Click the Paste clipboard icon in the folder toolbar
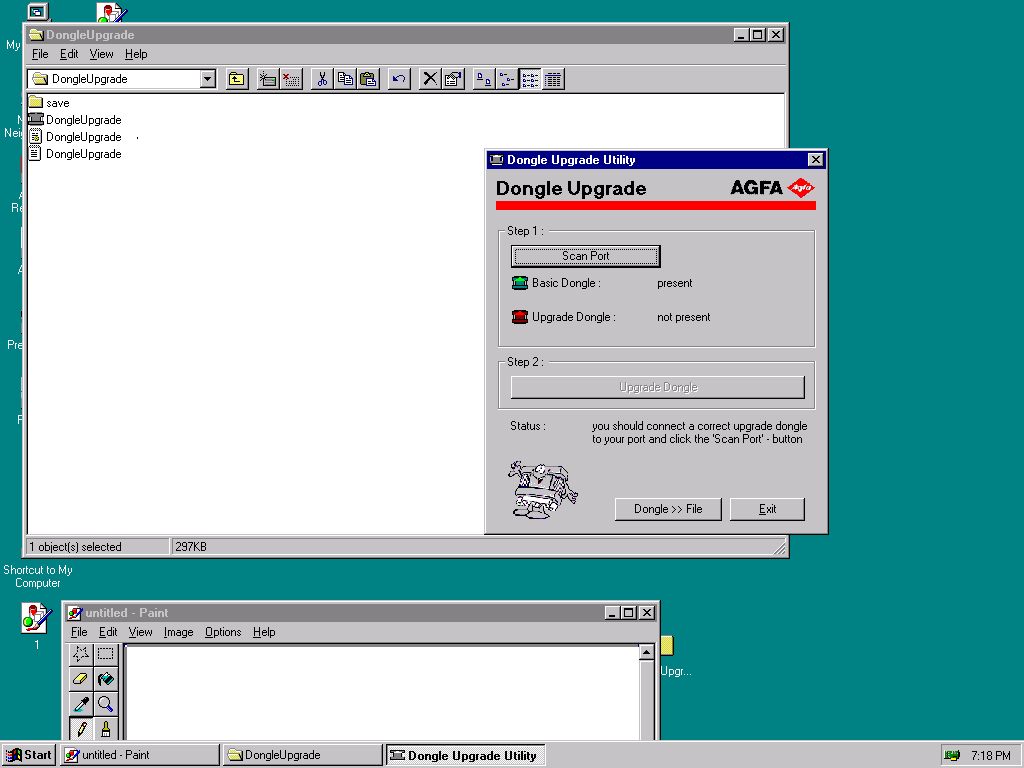The width and height of the screenshot is (1024, 768). point(369,79)
